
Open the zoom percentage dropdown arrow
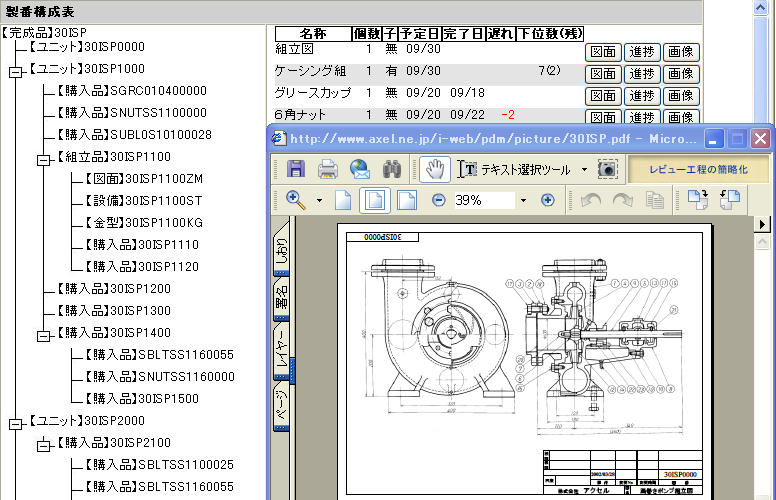tap(524, 200)
